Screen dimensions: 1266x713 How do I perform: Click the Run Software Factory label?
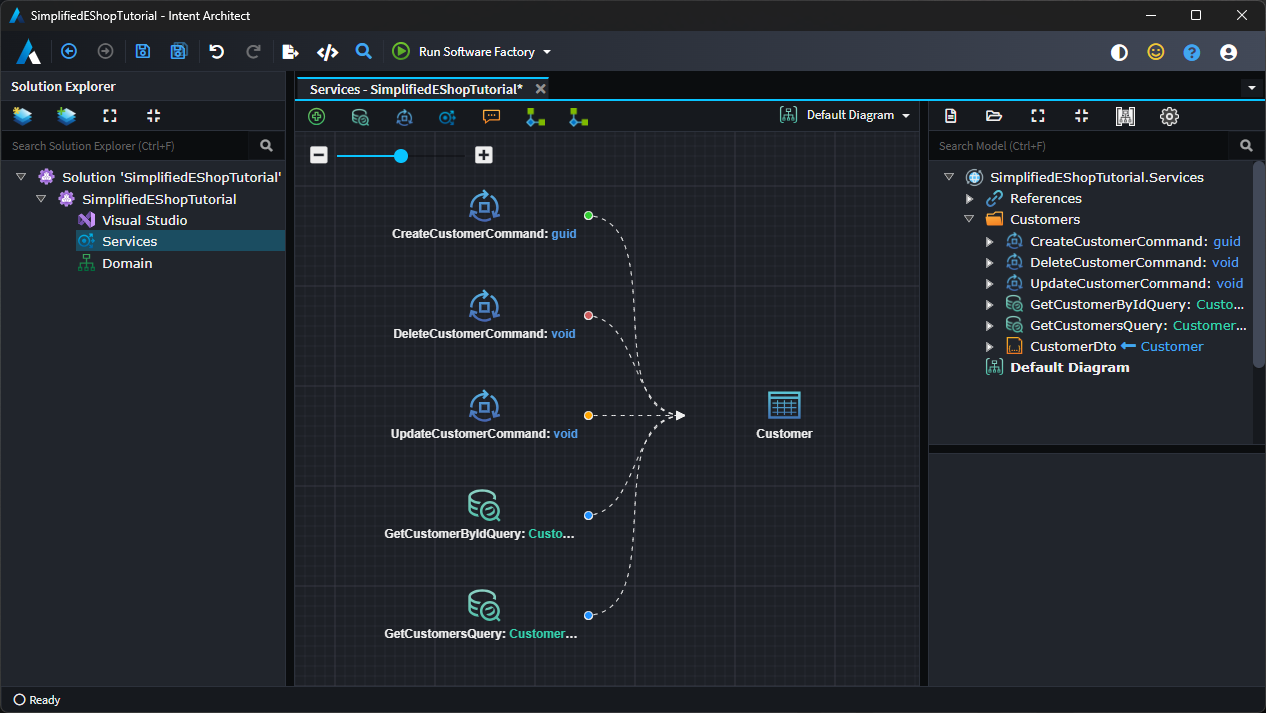(x=477, y=52)
